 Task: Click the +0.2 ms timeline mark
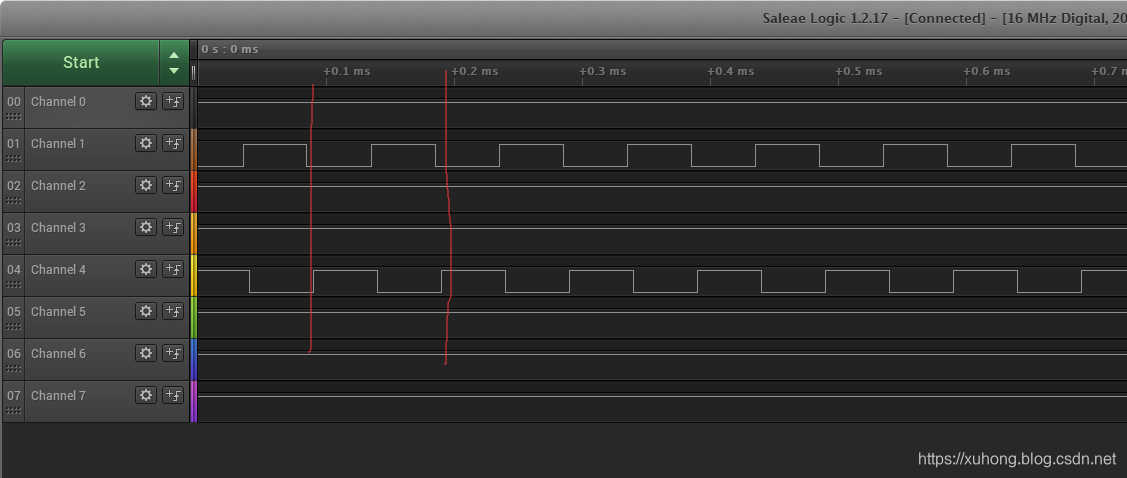474,71
